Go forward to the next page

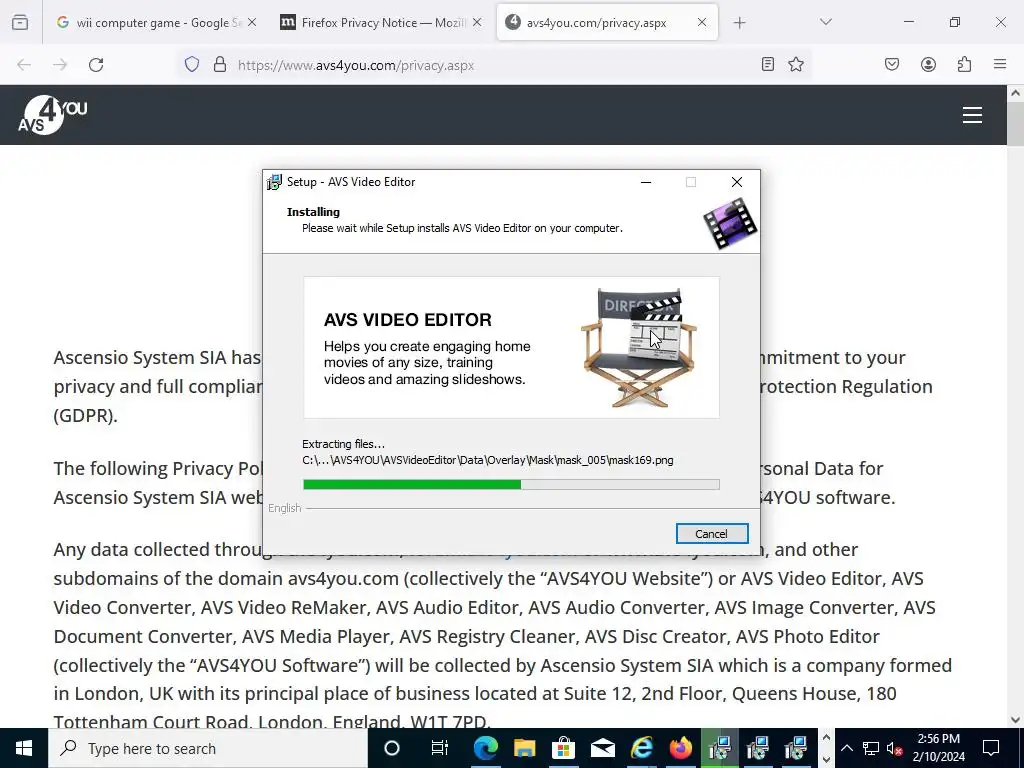tap(60, 65)
